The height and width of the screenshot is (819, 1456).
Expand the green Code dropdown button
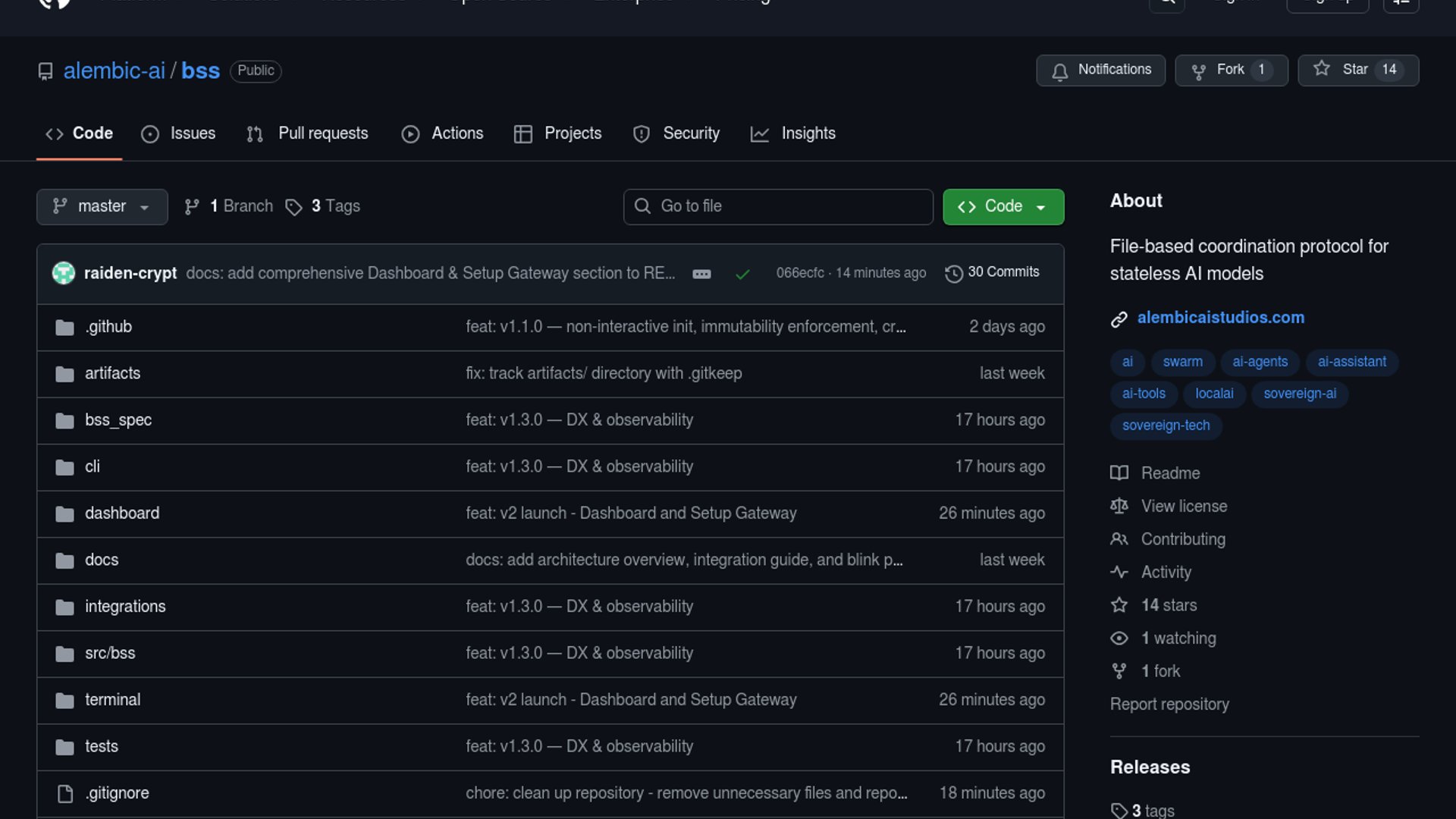pyautogui.click(x=1003, y=206)
